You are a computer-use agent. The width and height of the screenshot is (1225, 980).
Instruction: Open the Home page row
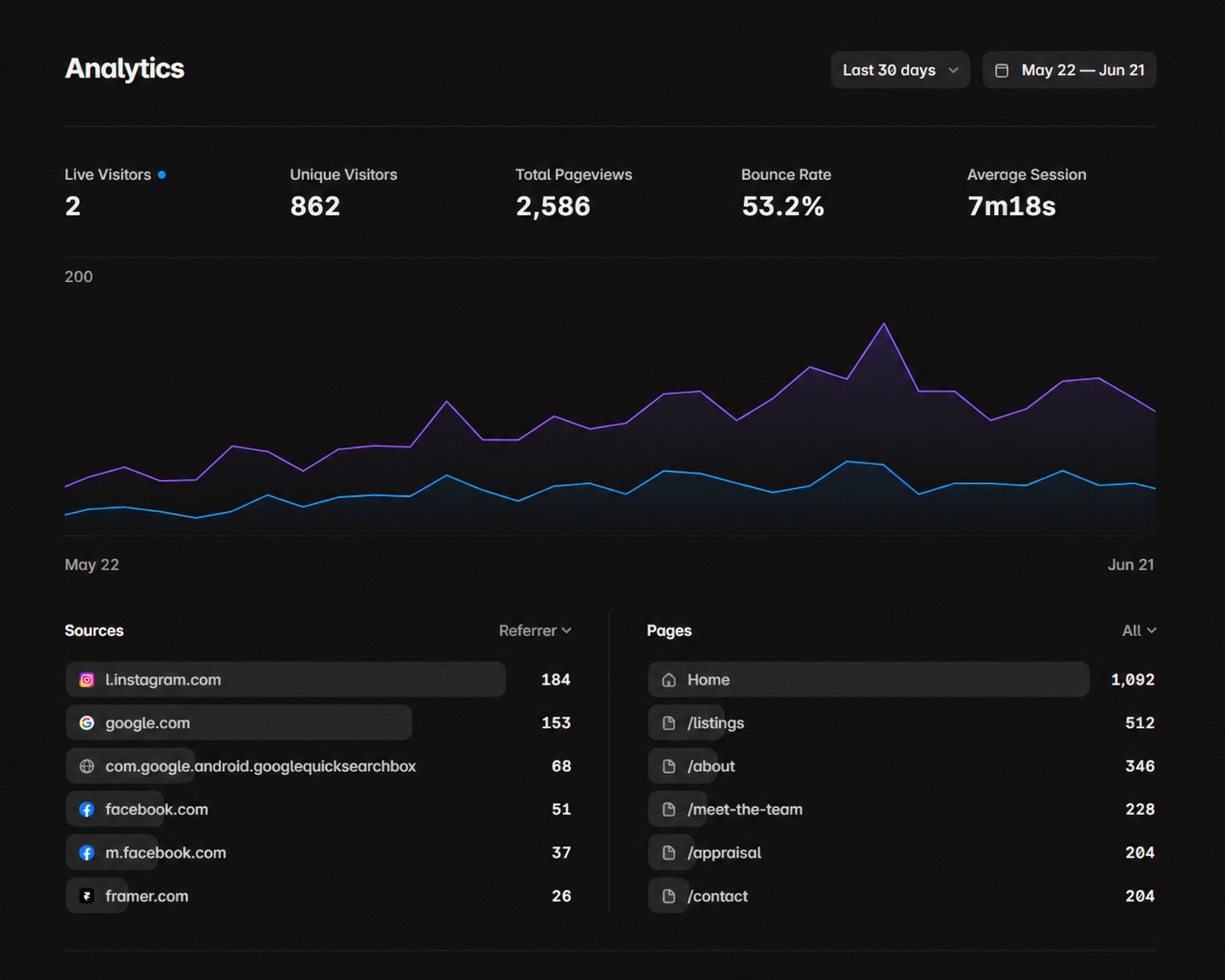pos(902,680)
